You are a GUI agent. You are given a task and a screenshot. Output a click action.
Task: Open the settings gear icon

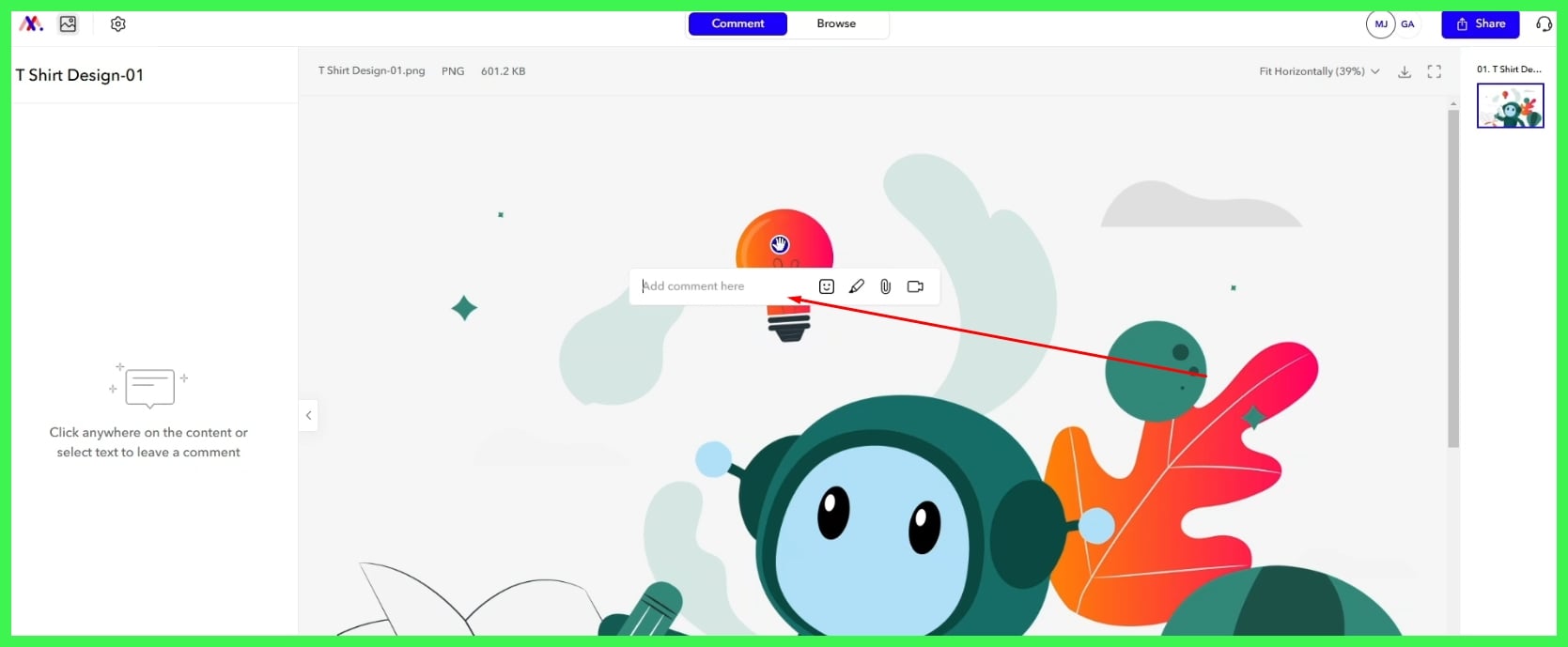tap(117, 24)
